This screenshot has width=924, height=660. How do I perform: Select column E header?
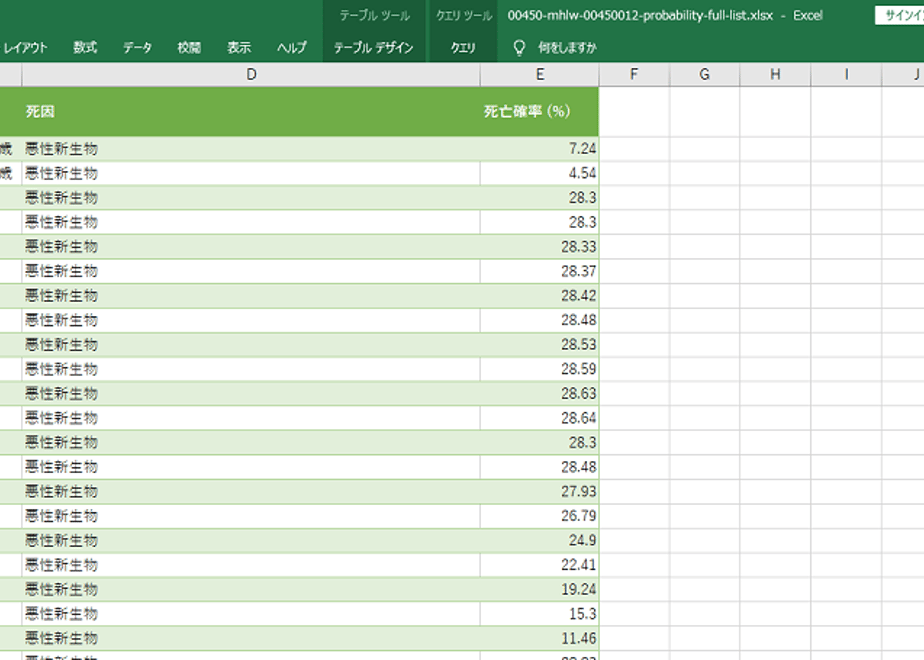click(540, 74)
